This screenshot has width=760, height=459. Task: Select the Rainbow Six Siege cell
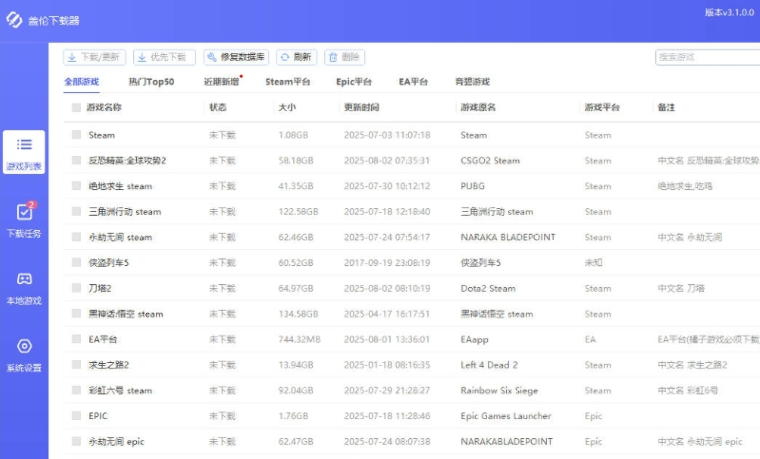click(x=499, y=391)
